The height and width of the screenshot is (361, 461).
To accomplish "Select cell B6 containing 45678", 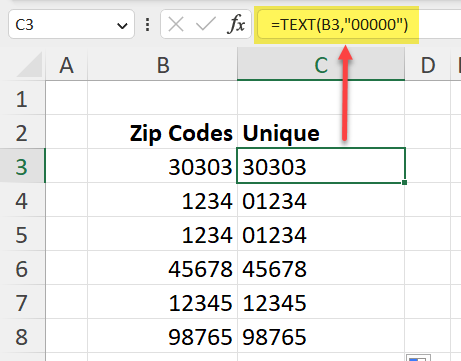I will (x=163, y=269).
